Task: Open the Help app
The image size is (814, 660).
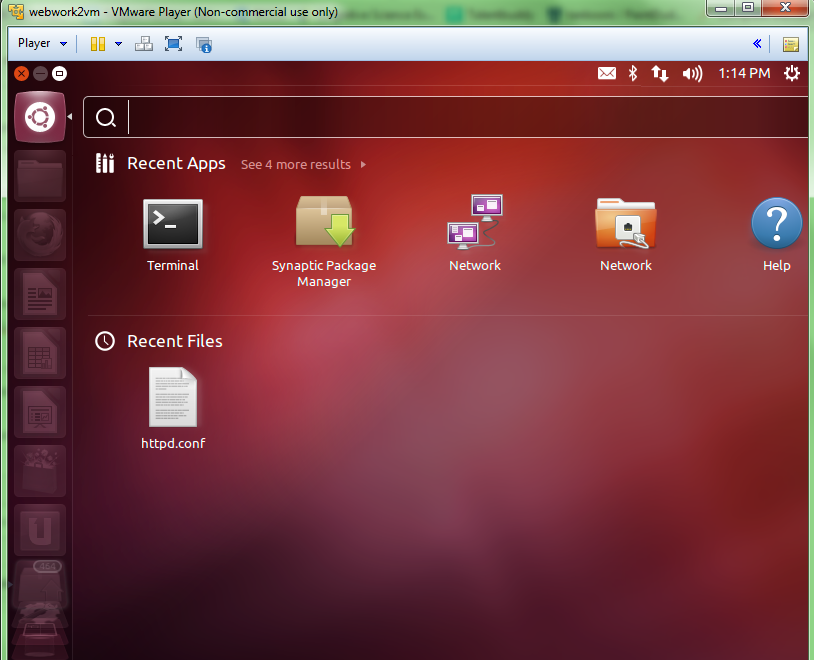Action: [x=777, y=235]
